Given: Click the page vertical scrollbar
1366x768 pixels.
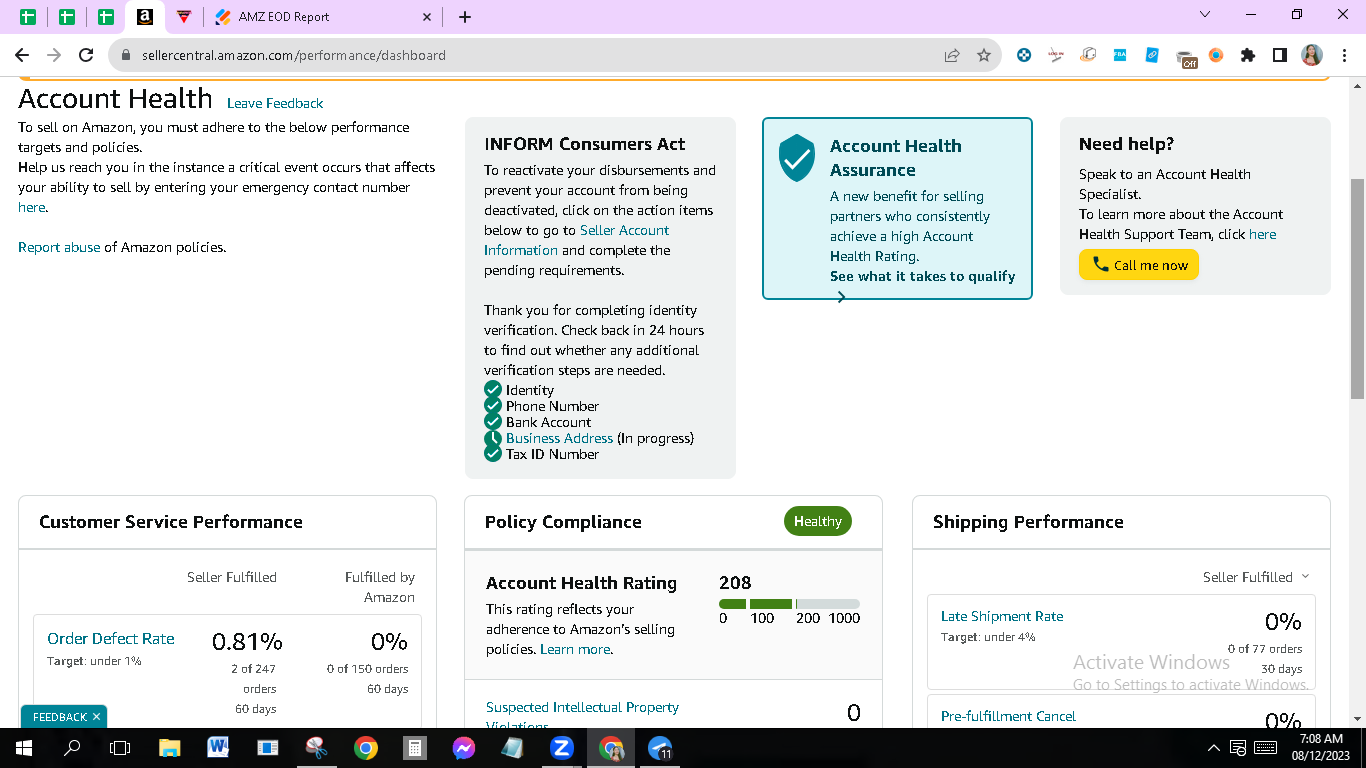Looking at the screenshot, I should [x=1357, y=289].
